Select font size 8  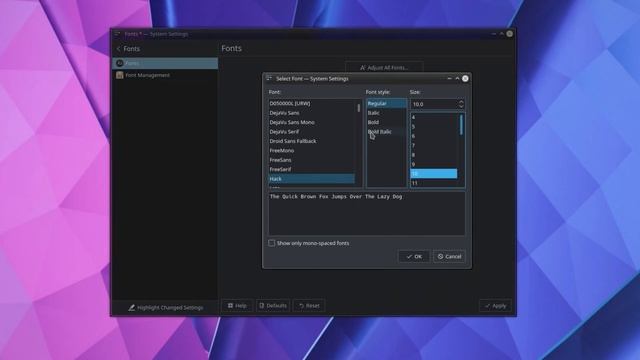(x=433, y=155)
